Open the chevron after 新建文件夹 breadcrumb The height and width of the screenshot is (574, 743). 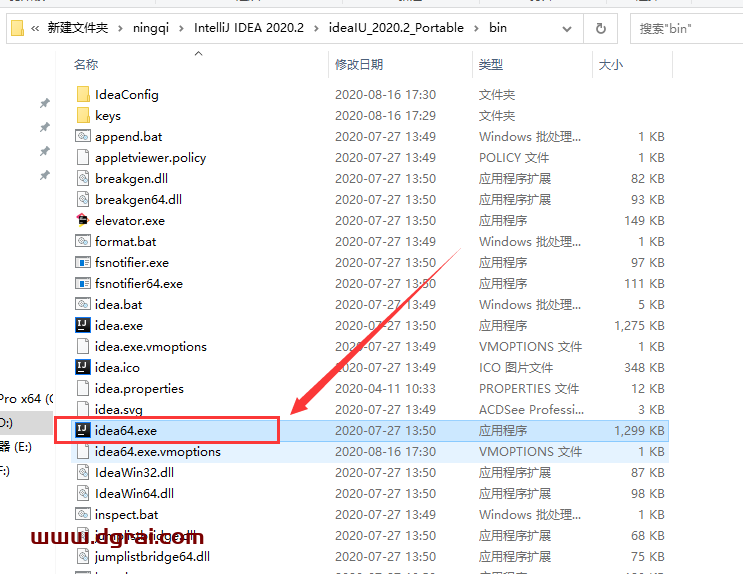pyautogui.click(x=120, y=28)
